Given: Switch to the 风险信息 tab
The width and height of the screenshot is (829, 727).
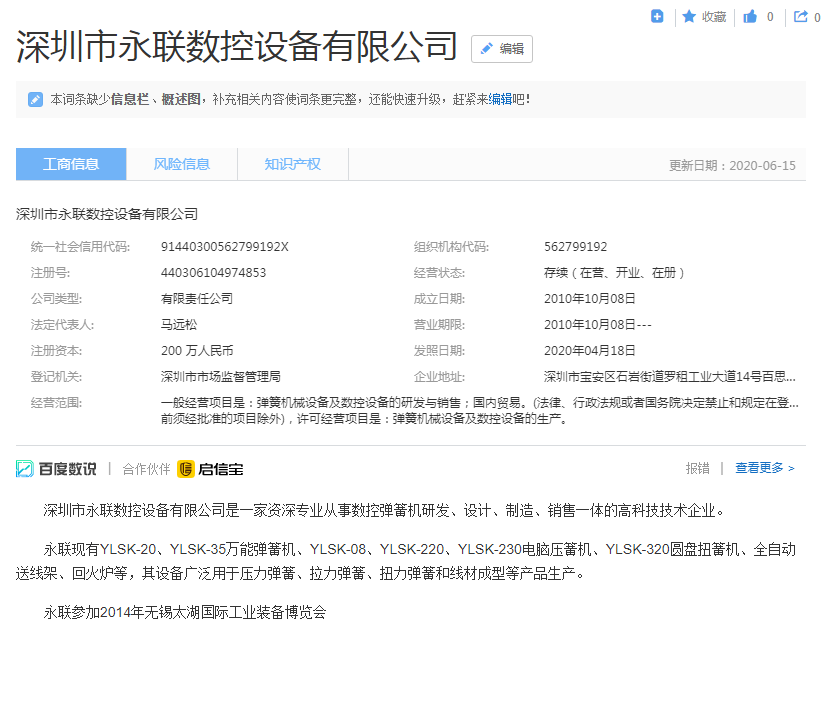Looking at the screenshot, I should [x=182, y=164].
